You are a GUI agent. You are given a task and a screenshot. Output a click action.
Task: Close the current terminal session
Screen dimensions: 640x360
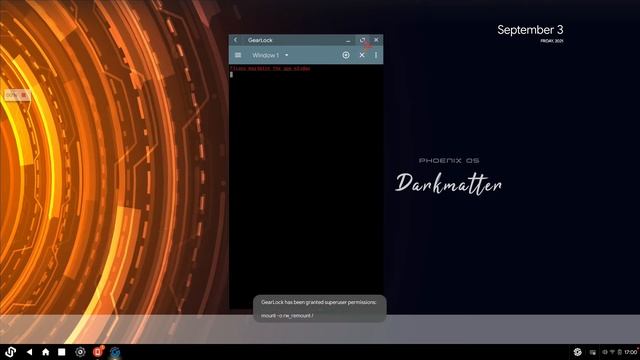pyautogui.click(x=362, y=55)
